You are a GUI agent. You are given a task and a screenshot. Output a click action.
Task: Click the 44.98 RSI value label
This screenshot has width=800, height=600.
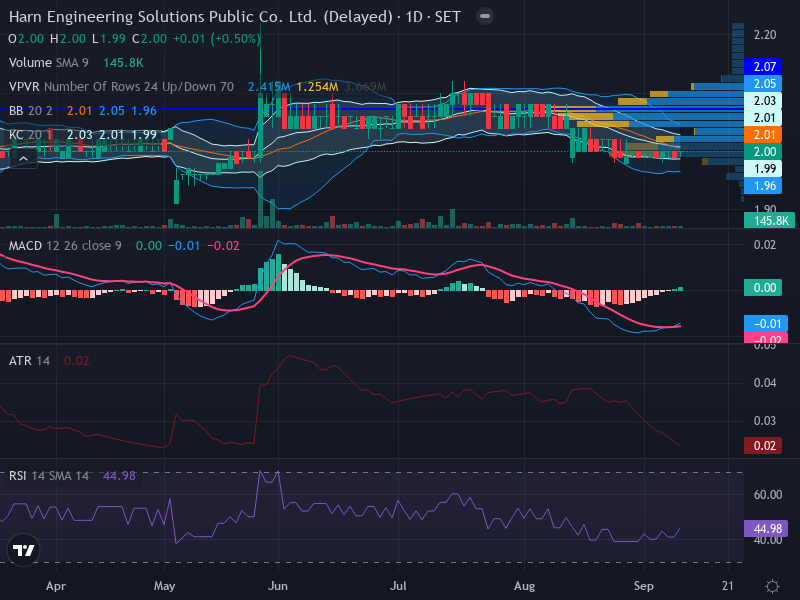[766, 529]
